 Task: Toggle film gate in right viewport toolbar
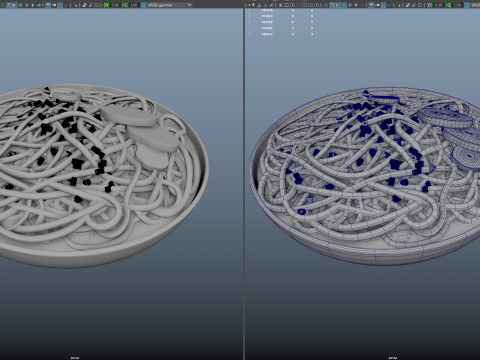click(x=286, y=5)
